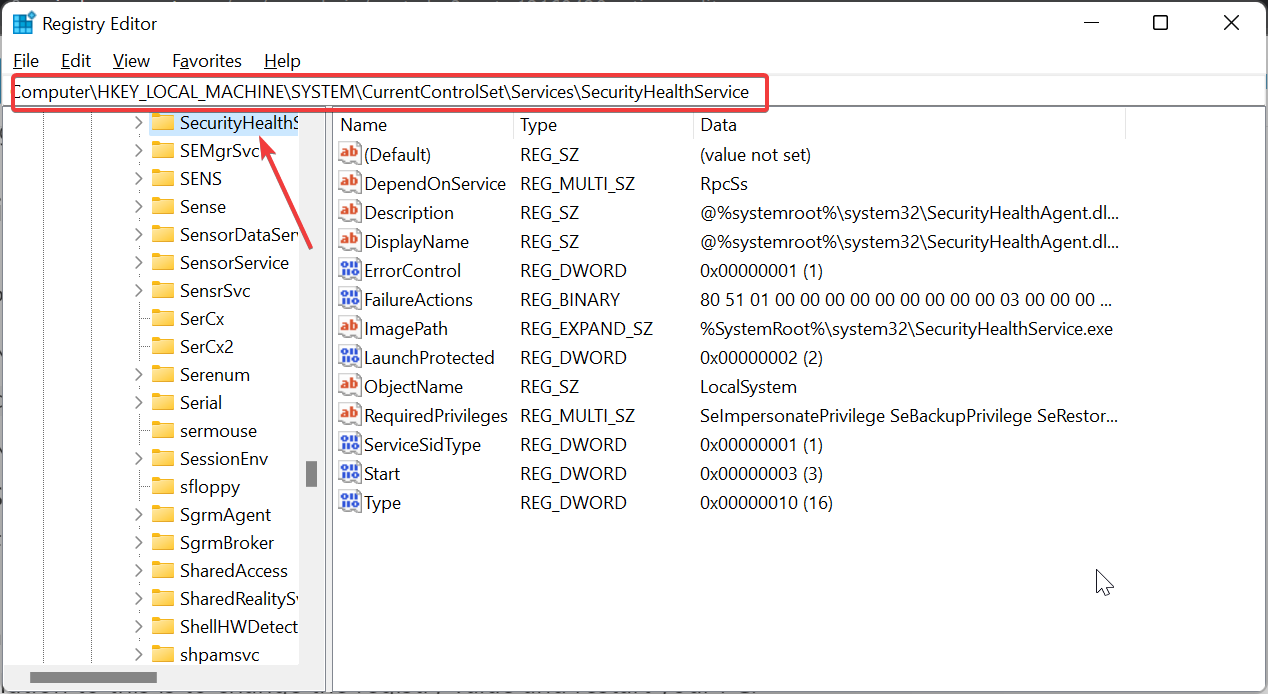Select the string icon next to ImagePath
1268x694 pixels.
[349, 329]
